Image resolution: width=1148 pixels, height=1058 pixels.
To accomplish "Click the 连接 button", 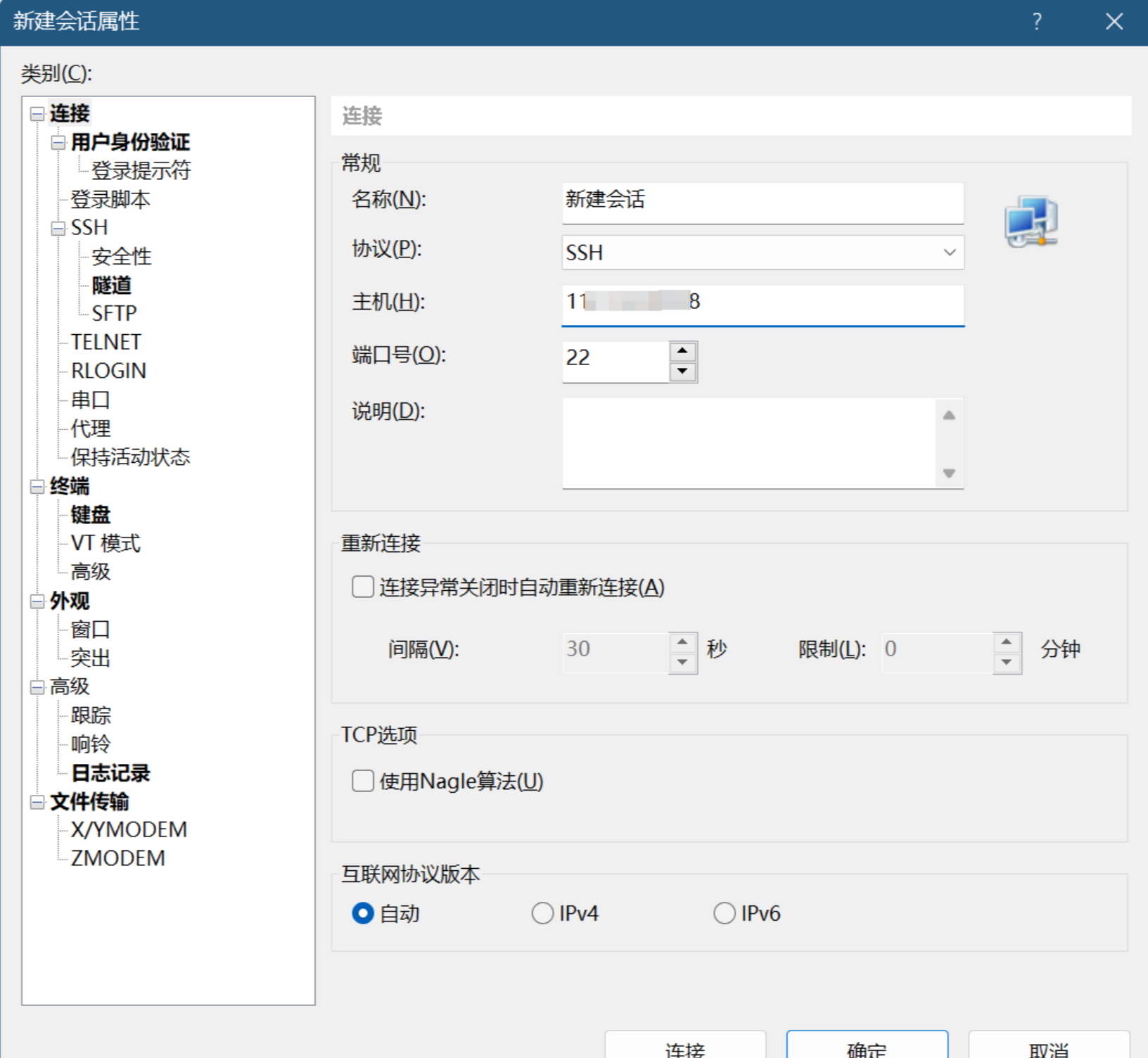I will coord(686,1048).
